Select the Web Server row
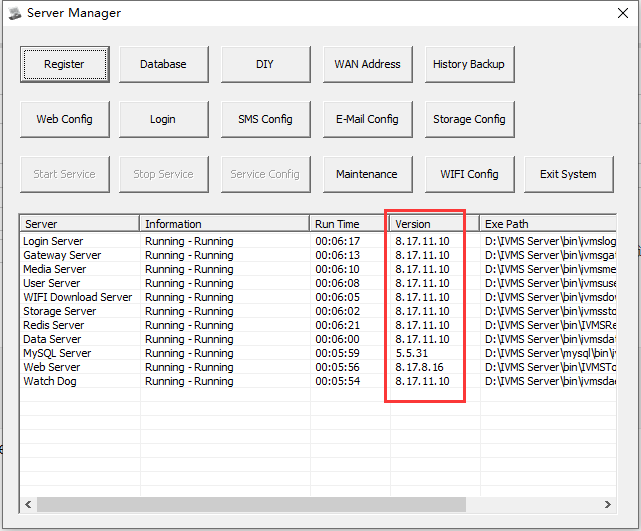This screenshot has height=531, width=641. click(318, 367)
